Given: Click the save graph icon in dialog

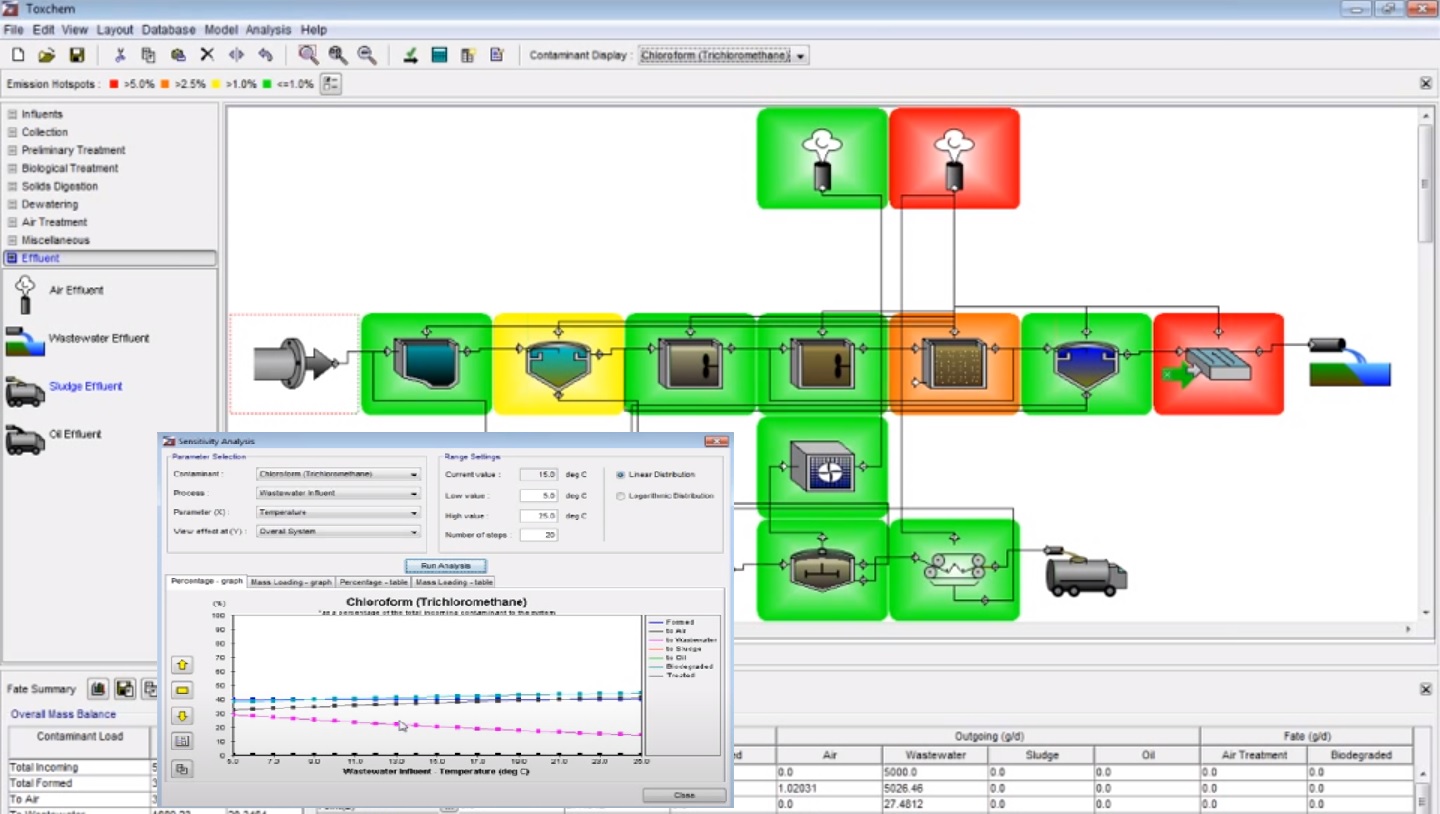Looking at the screenshot, I should [x=182, y=741].
